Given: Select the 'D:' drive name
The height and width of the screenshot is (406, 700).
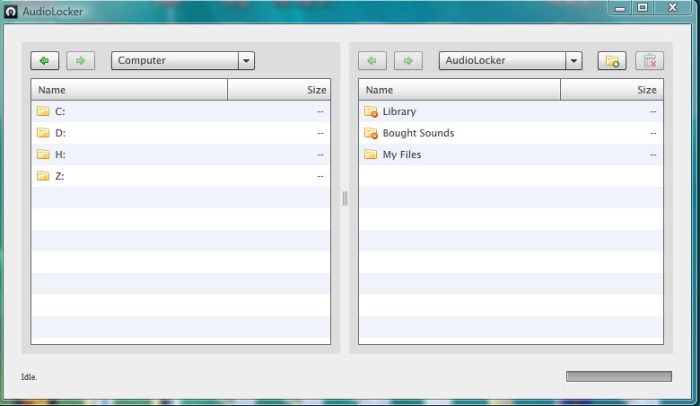Looking at the screenshot, I should pyautogui.click(x=60, y=133).
